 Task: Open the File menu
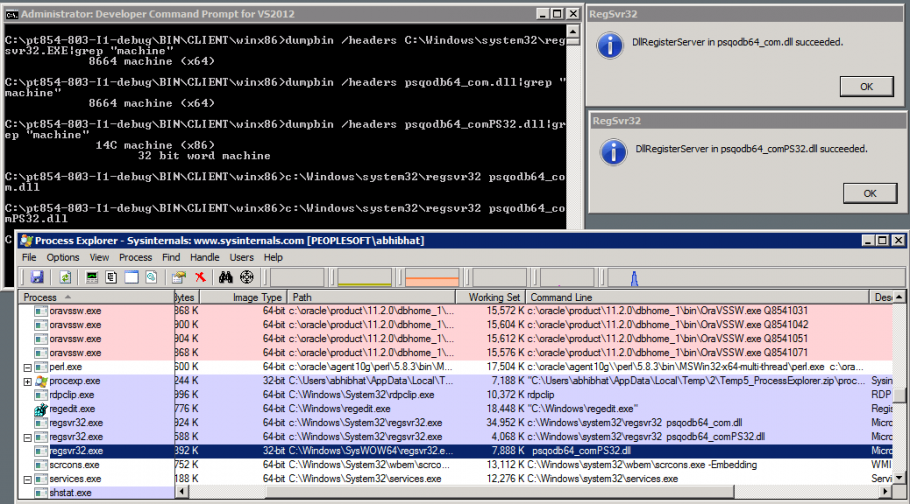tap(29, 257)
